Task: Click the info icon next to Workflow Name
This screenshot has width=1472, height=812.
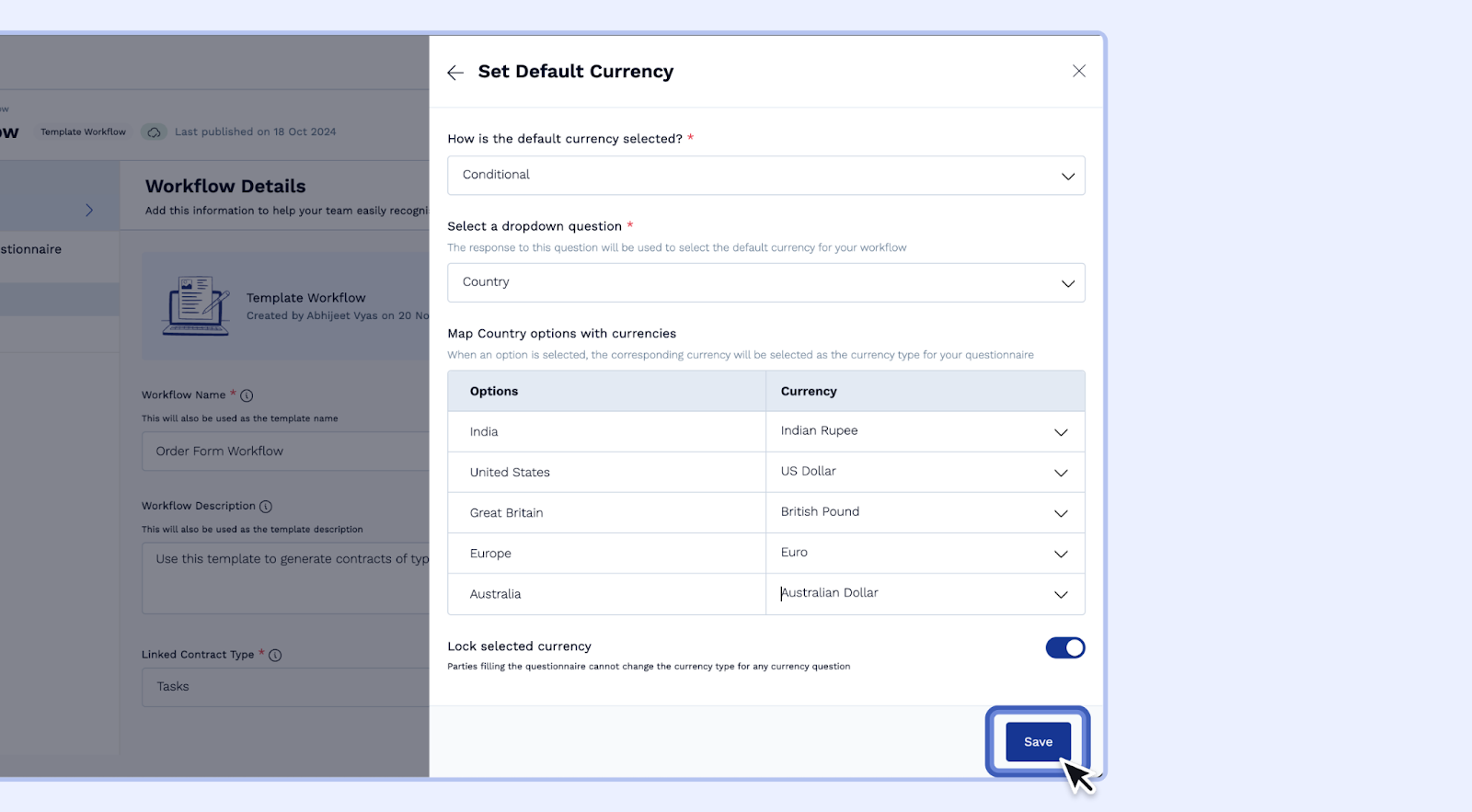Action: (247, 395)
